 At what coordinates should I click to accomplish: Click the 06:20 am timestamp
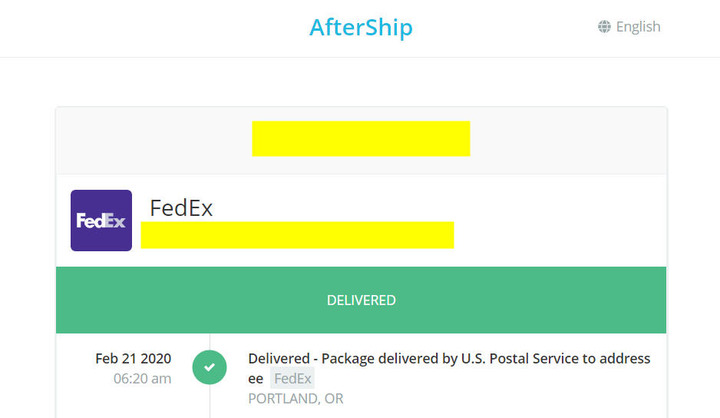click(x=142, y=378)
